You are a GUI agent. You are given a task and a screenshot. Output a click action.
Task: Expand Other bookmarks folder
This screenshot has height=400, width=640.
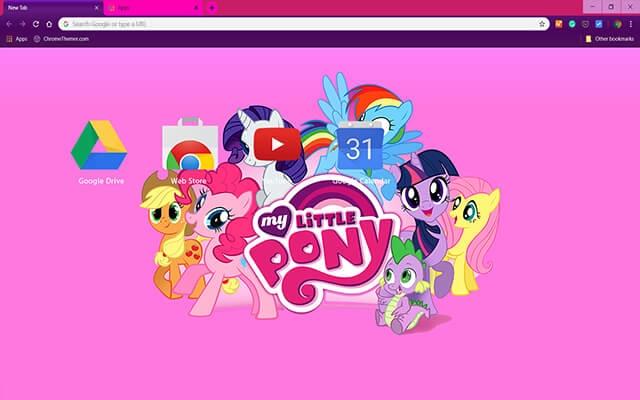610,39
